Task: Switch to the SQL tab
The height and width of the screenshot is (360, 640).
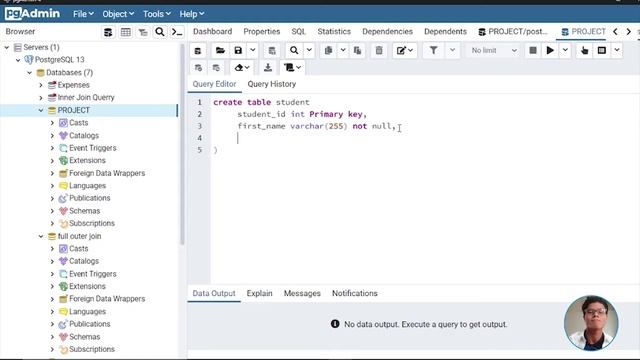Action: click(298, 31)
